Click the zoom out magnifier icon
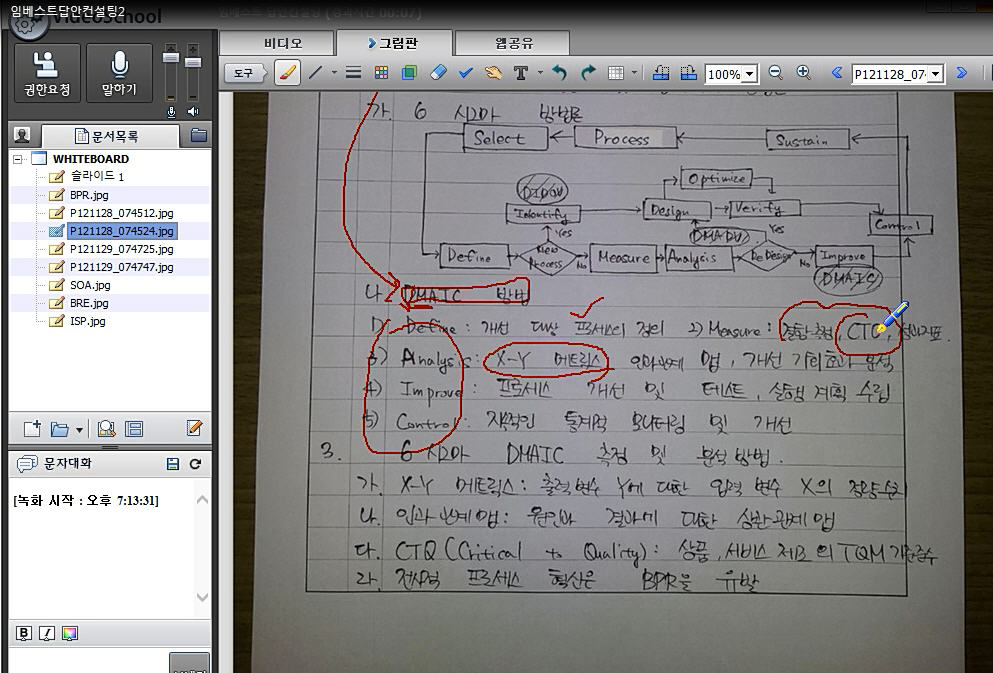Screen dimensions: 993x673 tap(775, 73)
